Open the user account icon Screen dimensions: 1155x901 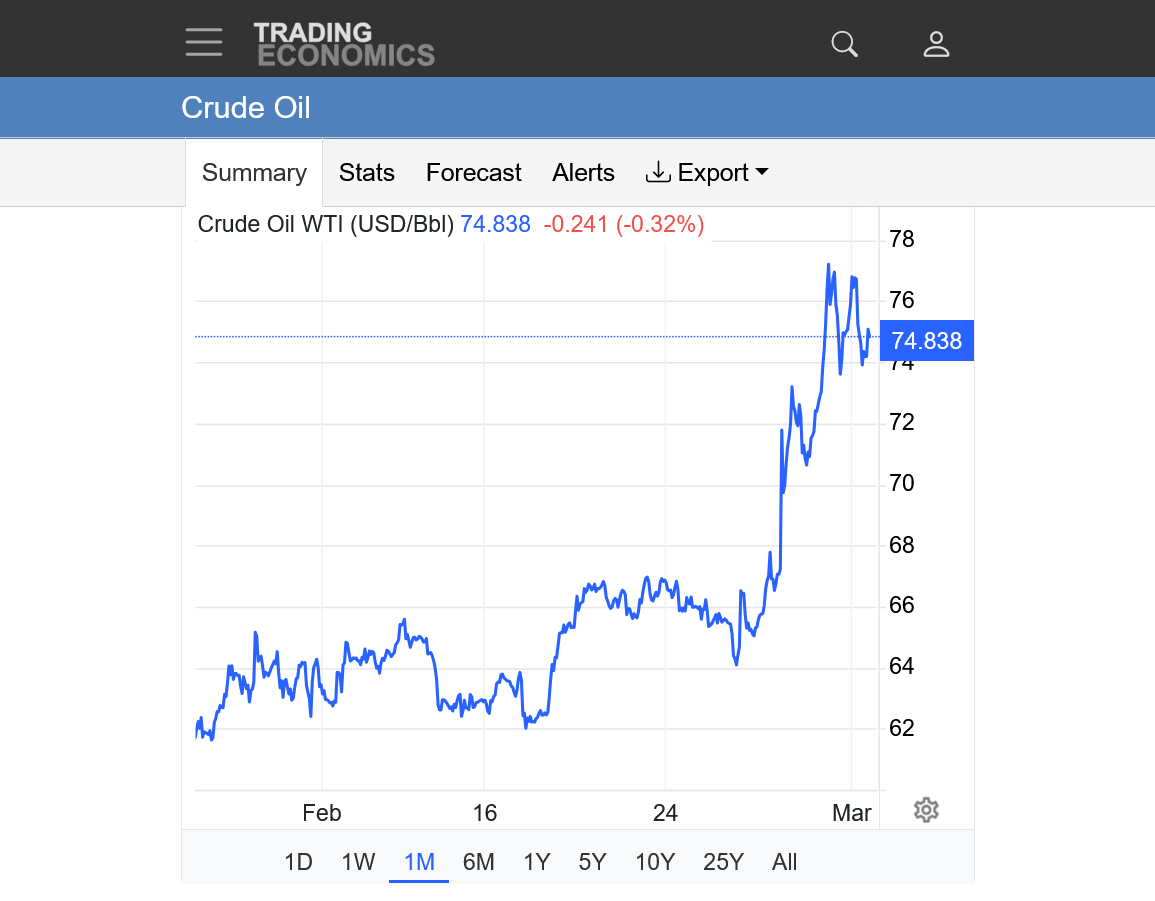click(936, 43)
